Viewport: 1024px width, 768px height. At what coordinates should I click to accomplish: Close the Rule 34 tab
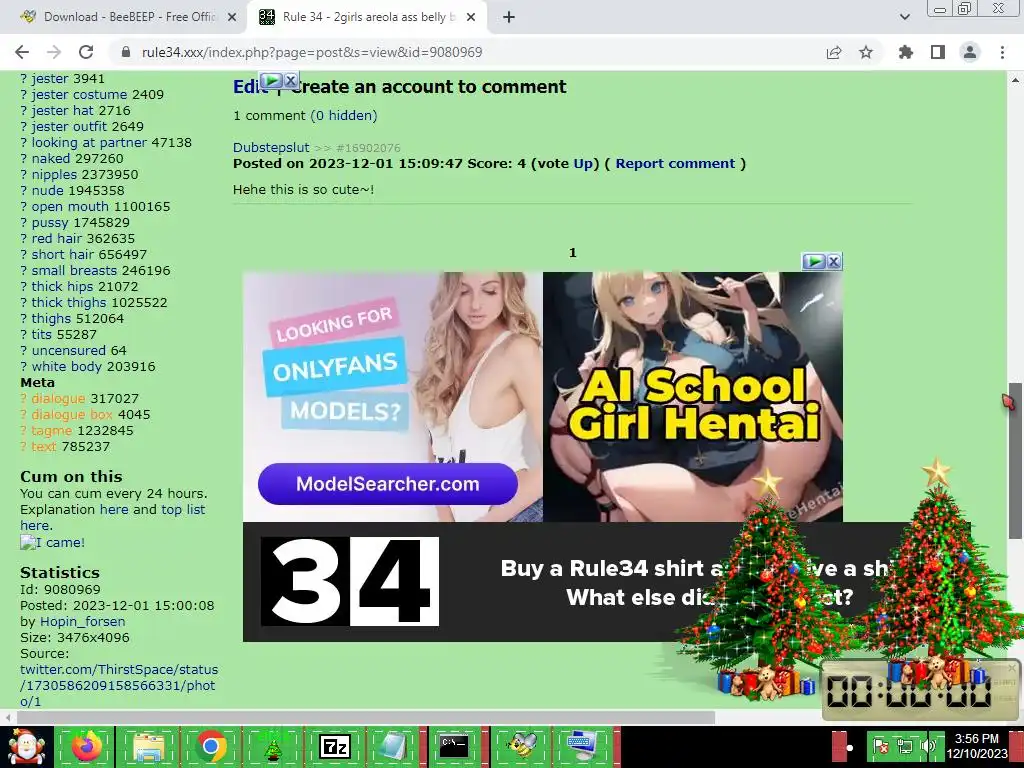(471, 17)
